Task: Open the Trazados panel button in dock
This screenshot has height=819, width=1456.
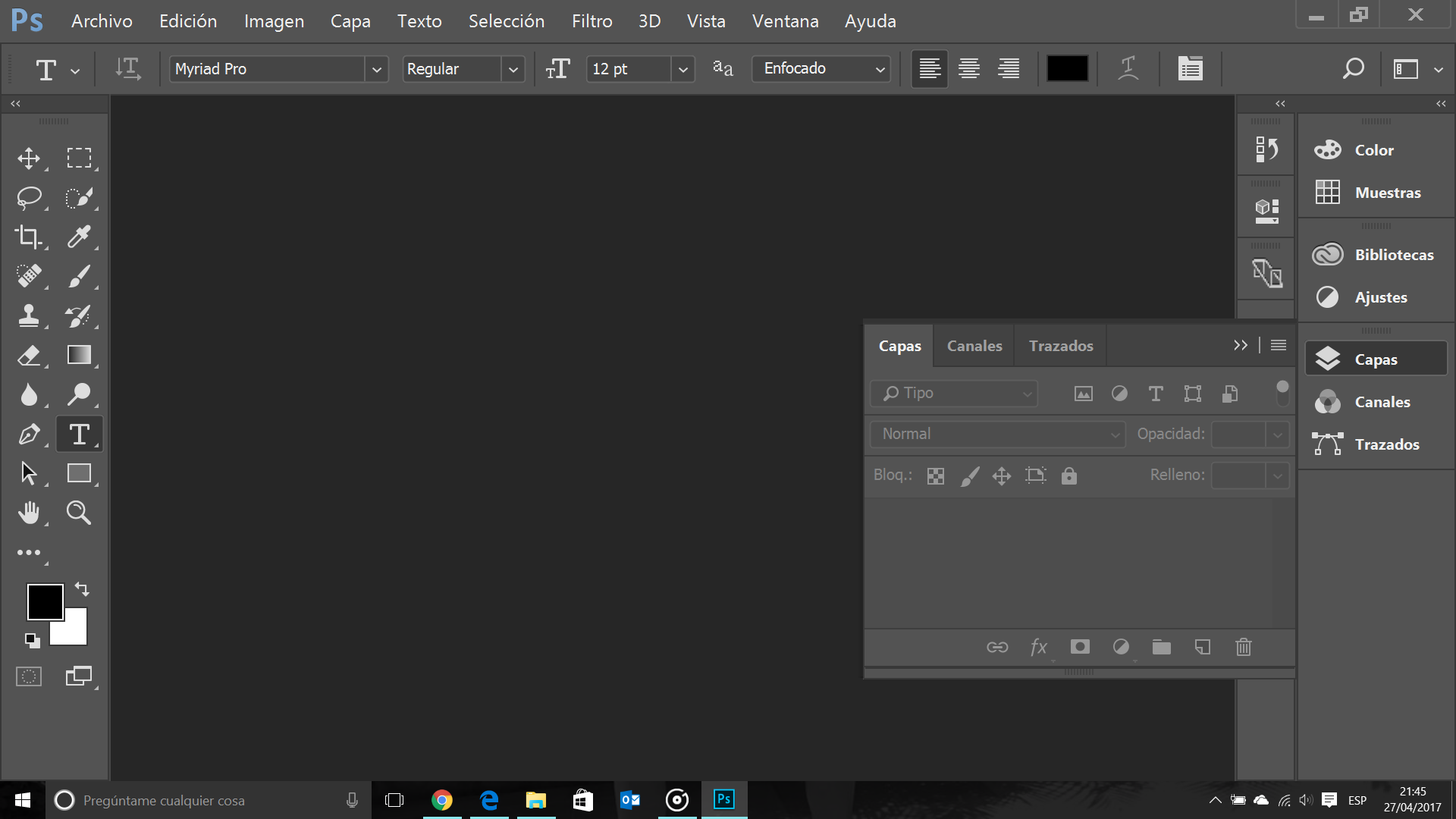Action: [x=1376, y=444]
